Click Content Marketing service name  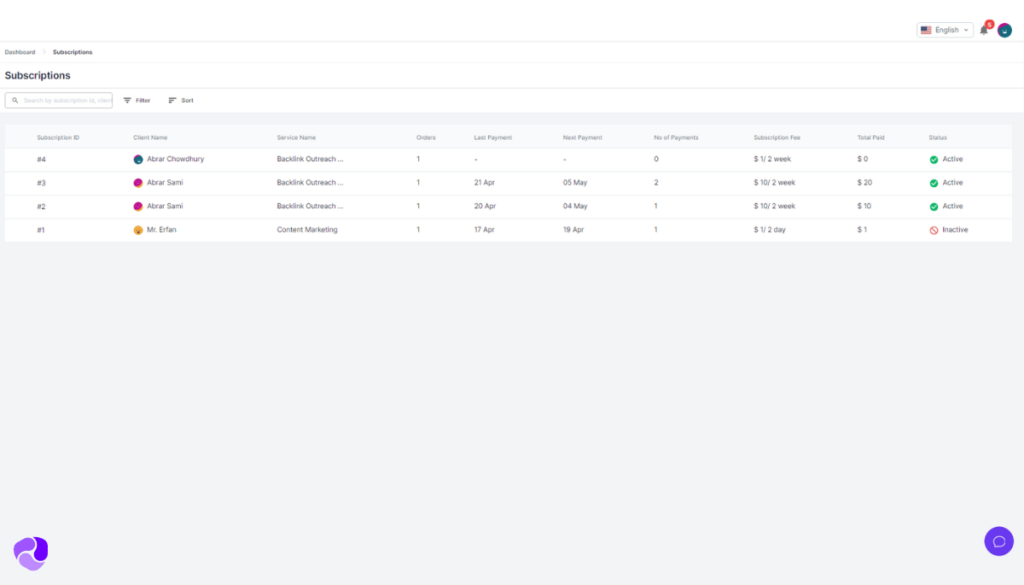(x=307, y=230)
